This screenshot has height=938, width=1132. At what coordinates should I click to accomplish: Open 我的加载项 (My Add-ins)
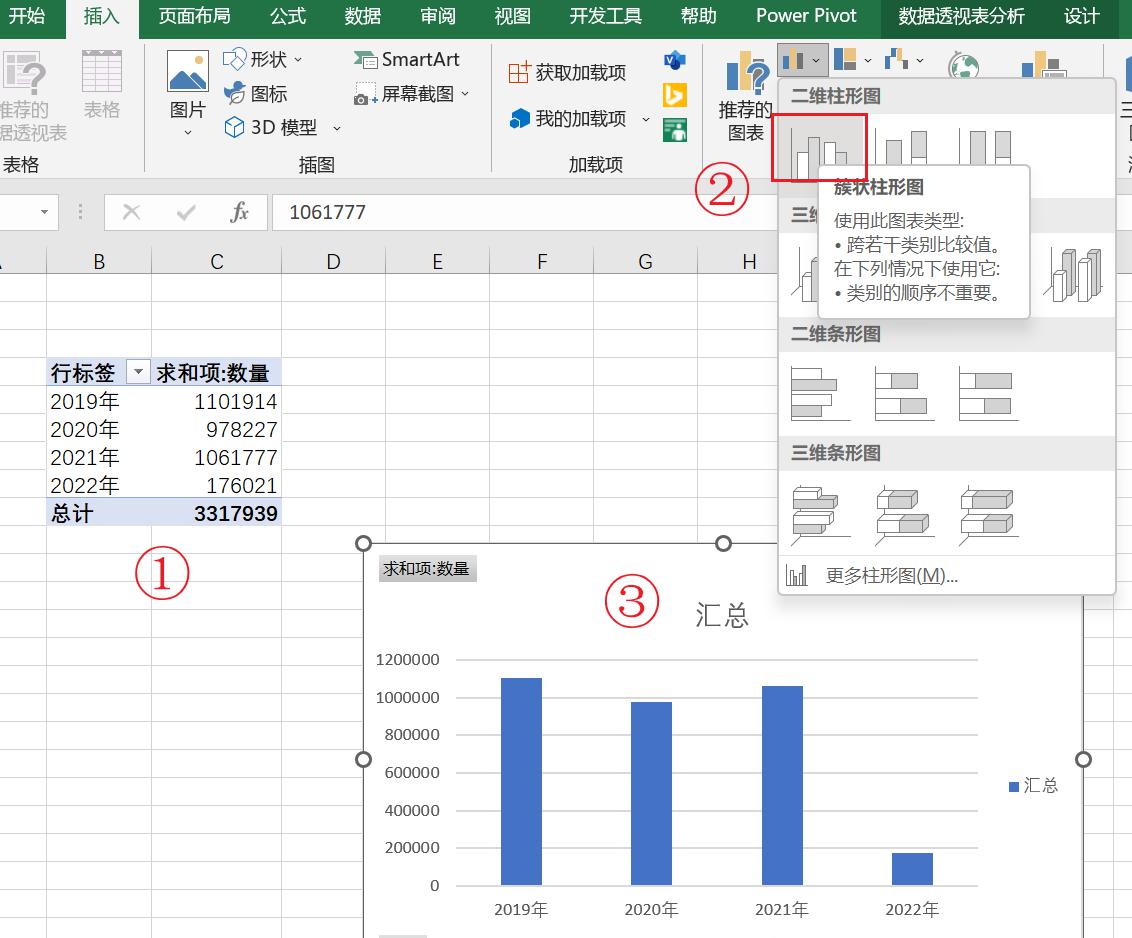pyautogui.click(x=567, y=118)
